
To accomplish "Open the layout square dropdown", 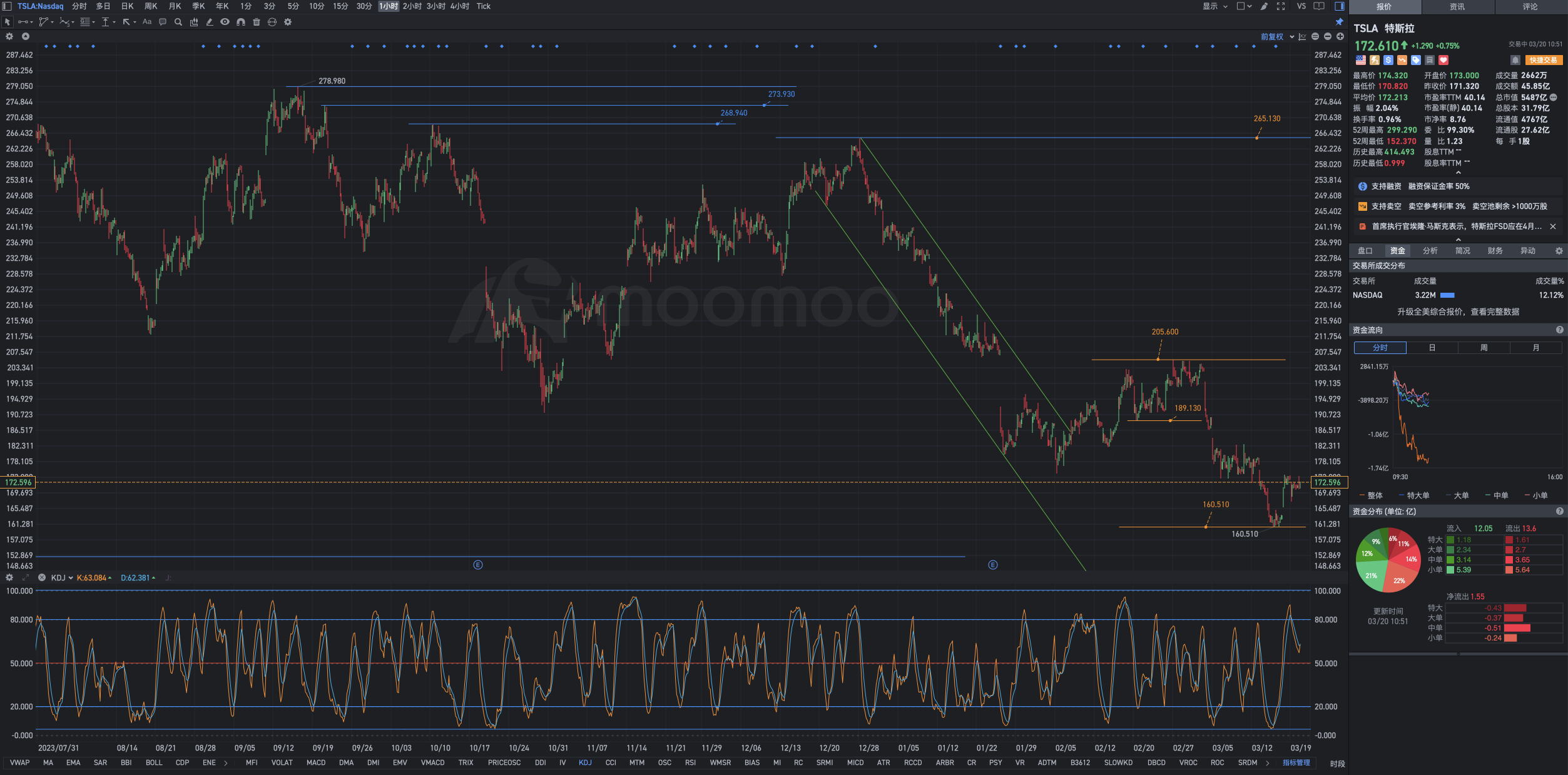I will point(1244,6).
